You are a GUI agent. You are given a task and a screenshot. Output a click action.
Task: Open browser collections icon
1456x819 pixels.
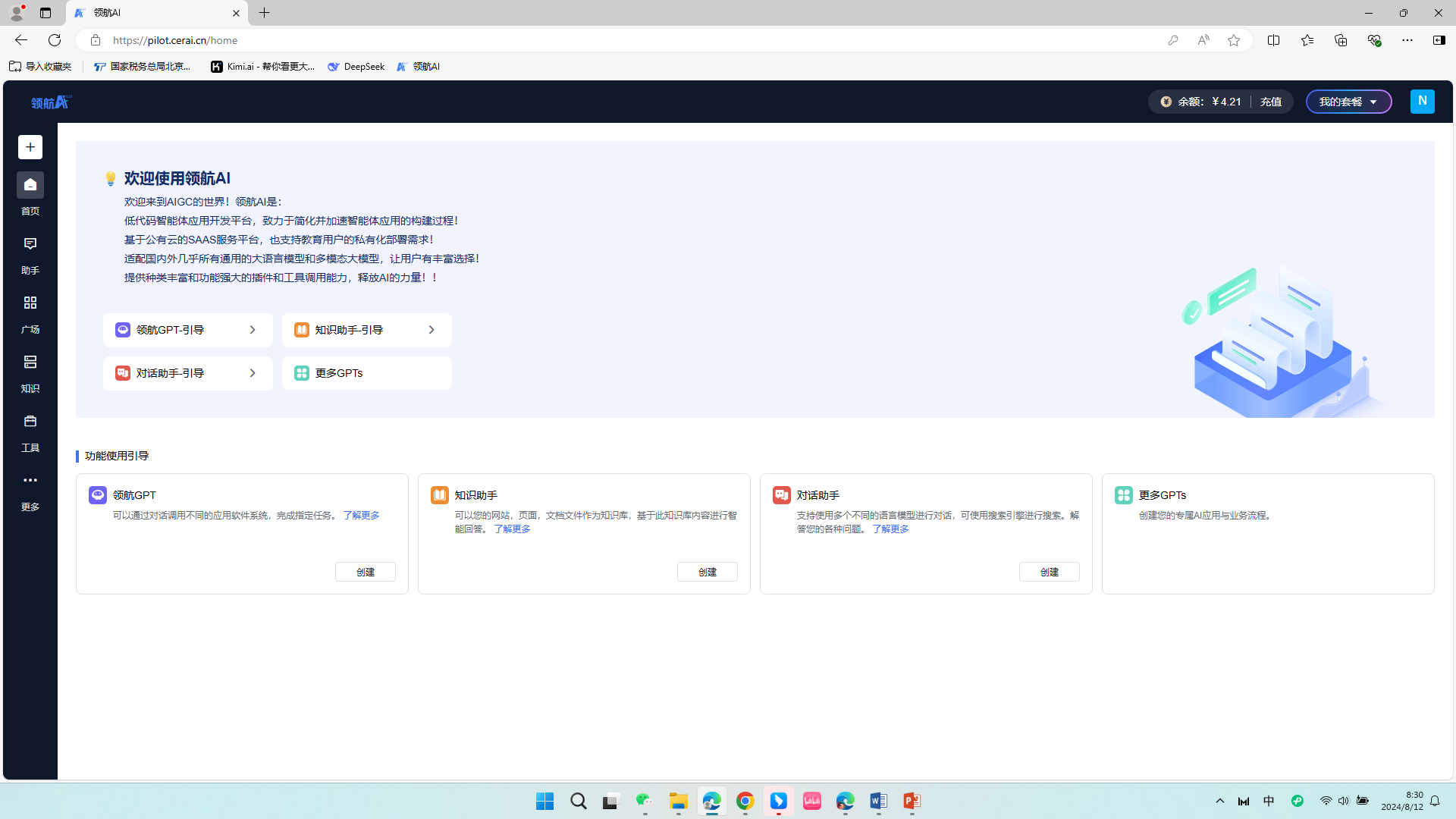(1341, 40)
